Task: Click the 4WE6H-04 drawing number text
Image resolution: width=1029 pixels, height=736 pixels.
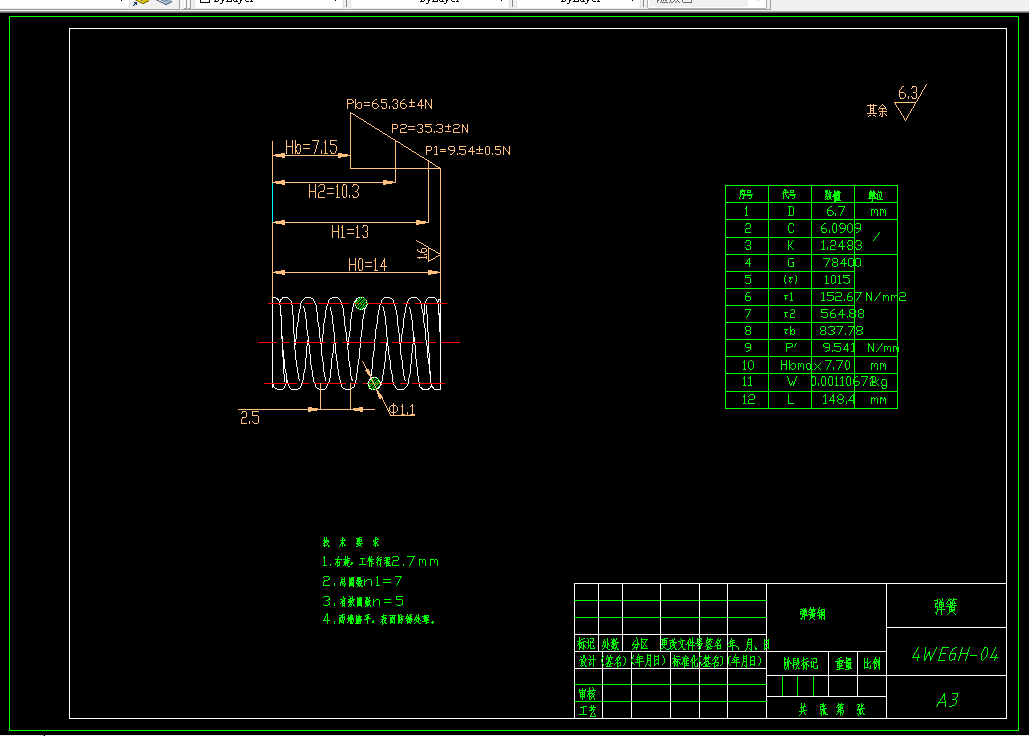Action: coord(954,655)
